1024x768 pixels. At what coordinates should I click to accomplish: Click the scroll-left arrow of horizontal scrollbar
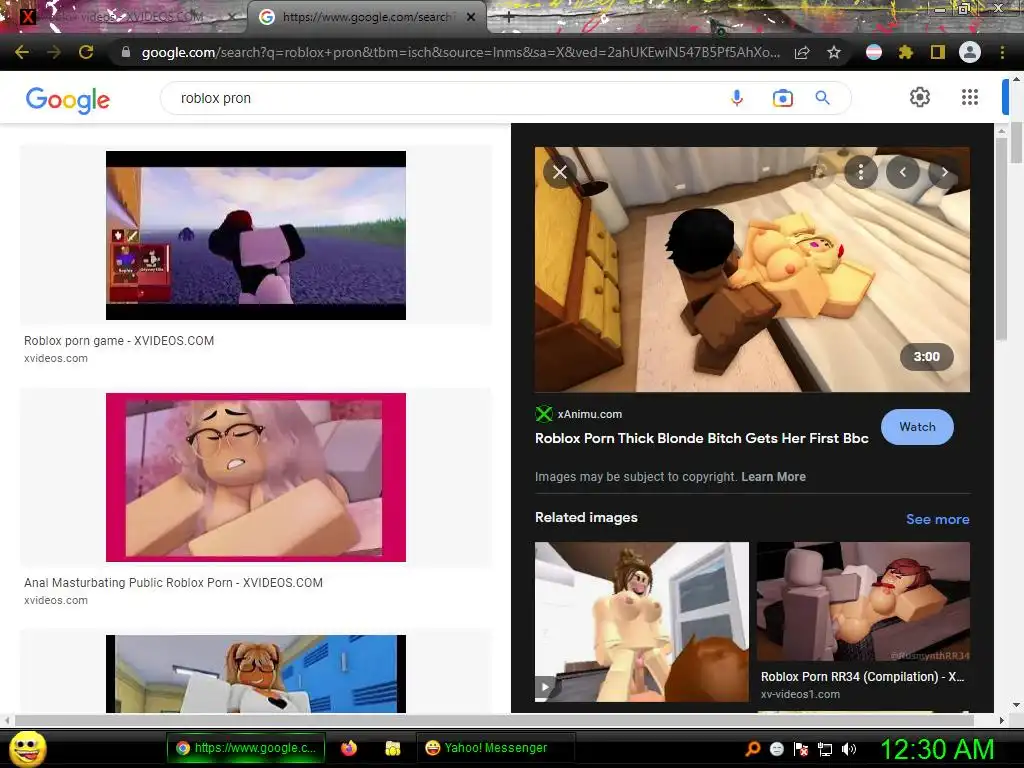(7, 720)
